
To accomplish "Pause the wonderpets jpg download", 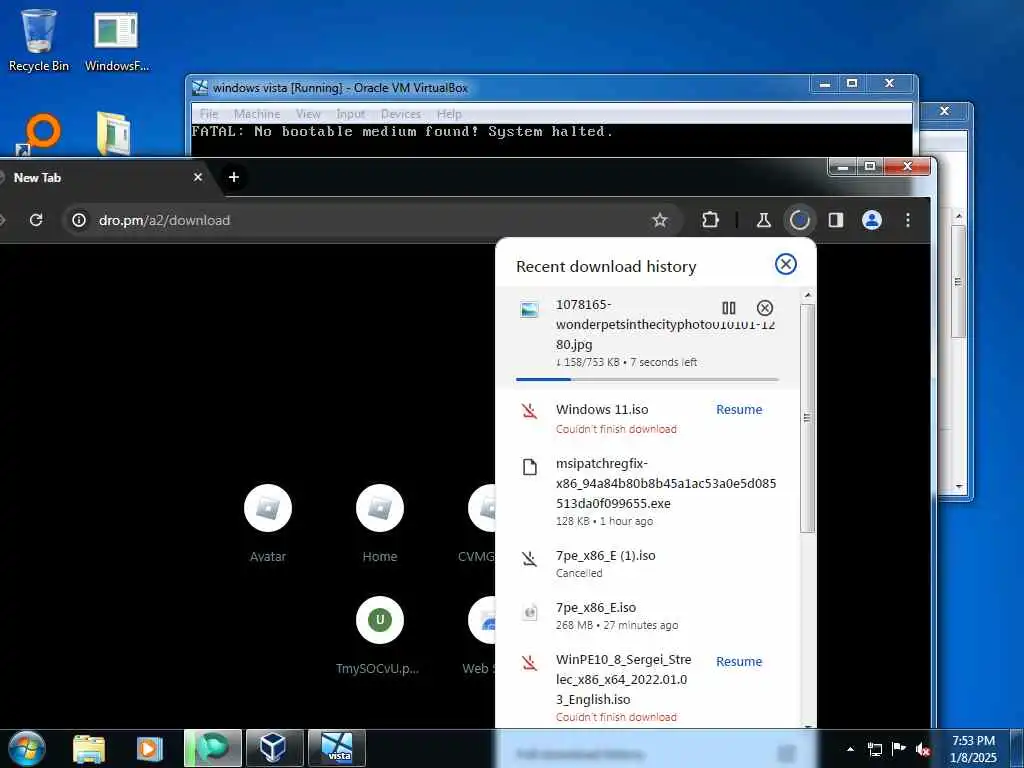I will 729,308.
